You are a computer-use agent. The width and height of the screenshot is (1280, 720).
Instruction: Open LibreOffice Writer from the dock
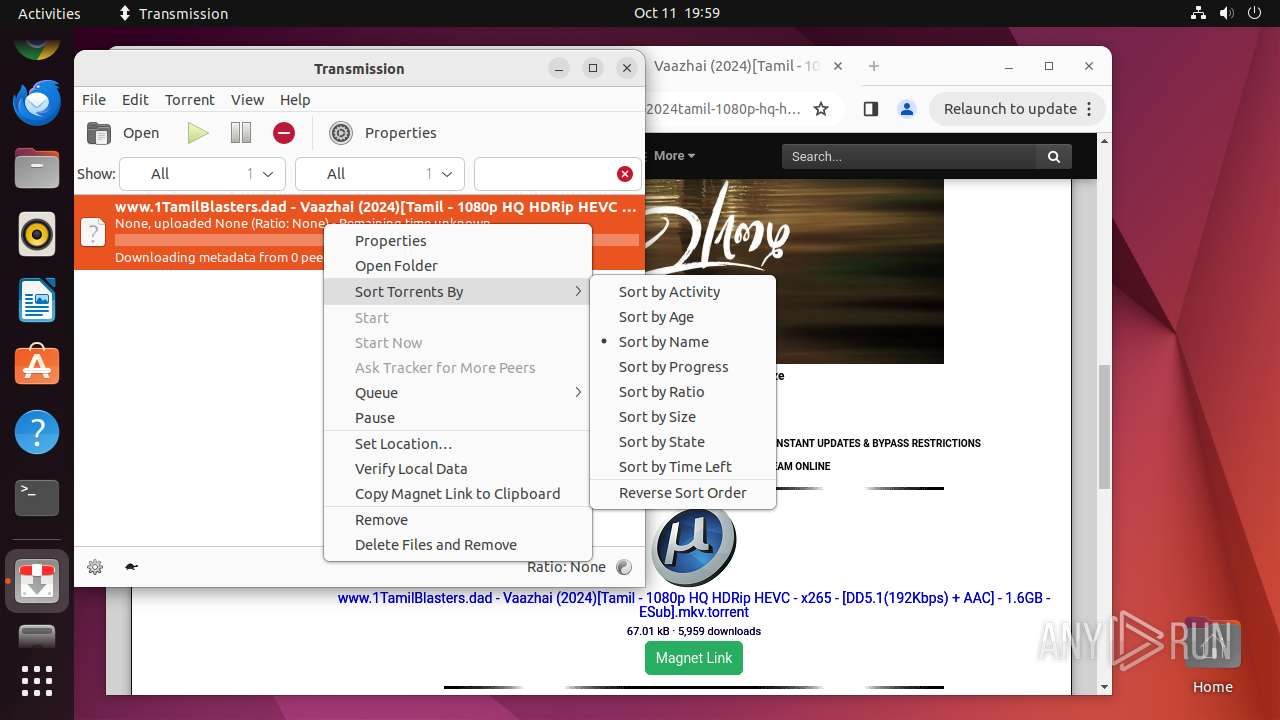(37, 300)
